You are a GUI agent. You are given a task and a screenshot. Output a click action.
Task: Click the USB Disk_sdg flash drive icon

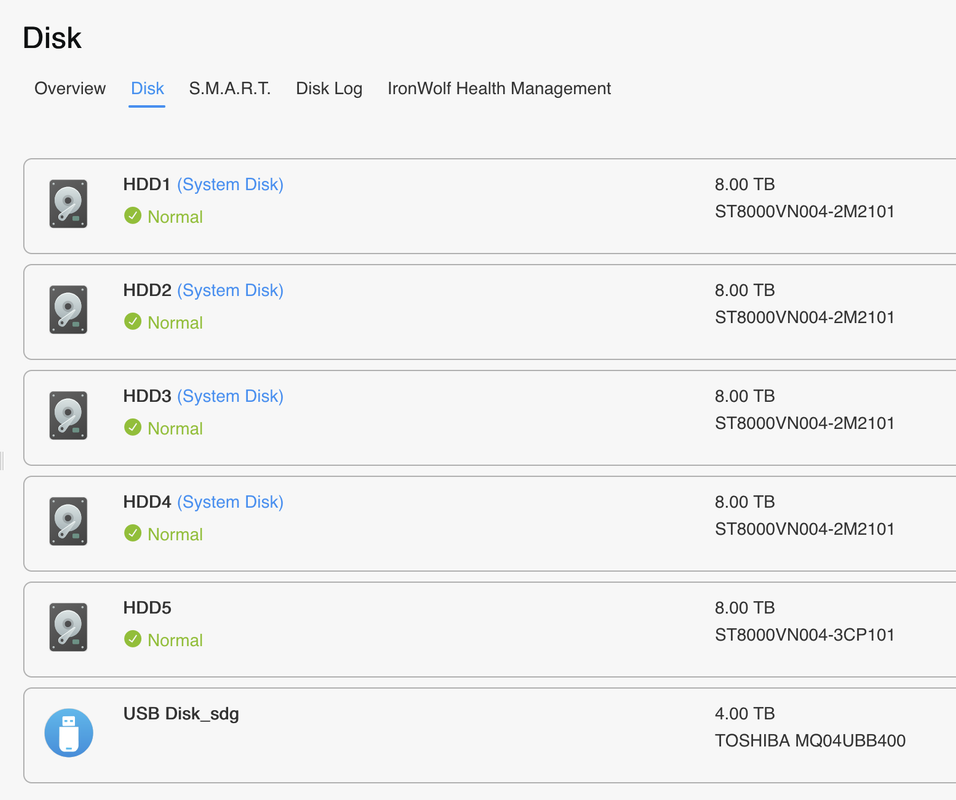point(69,732)
